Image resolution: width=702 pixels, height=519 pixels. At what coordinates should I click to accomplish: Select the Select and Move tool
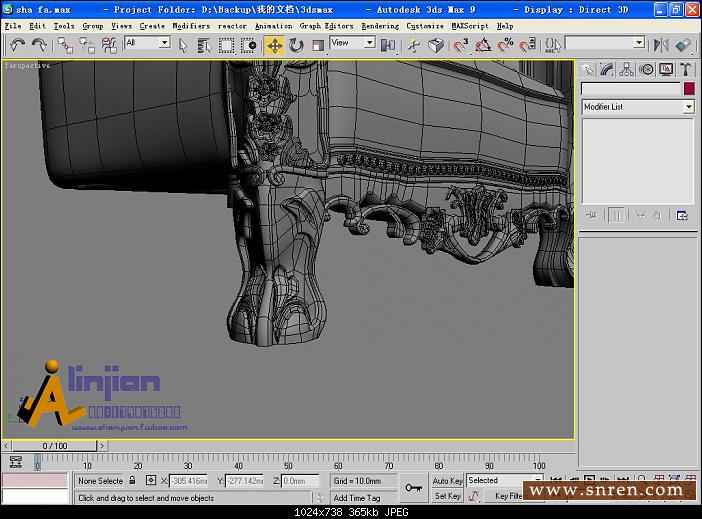pos(274,45)
